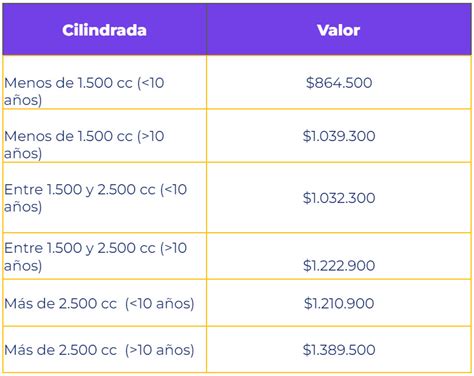Select the $1.389.500 value
The height and width of the screenshot is (376, 474).
pyautogui.click(x=339, y=350)
